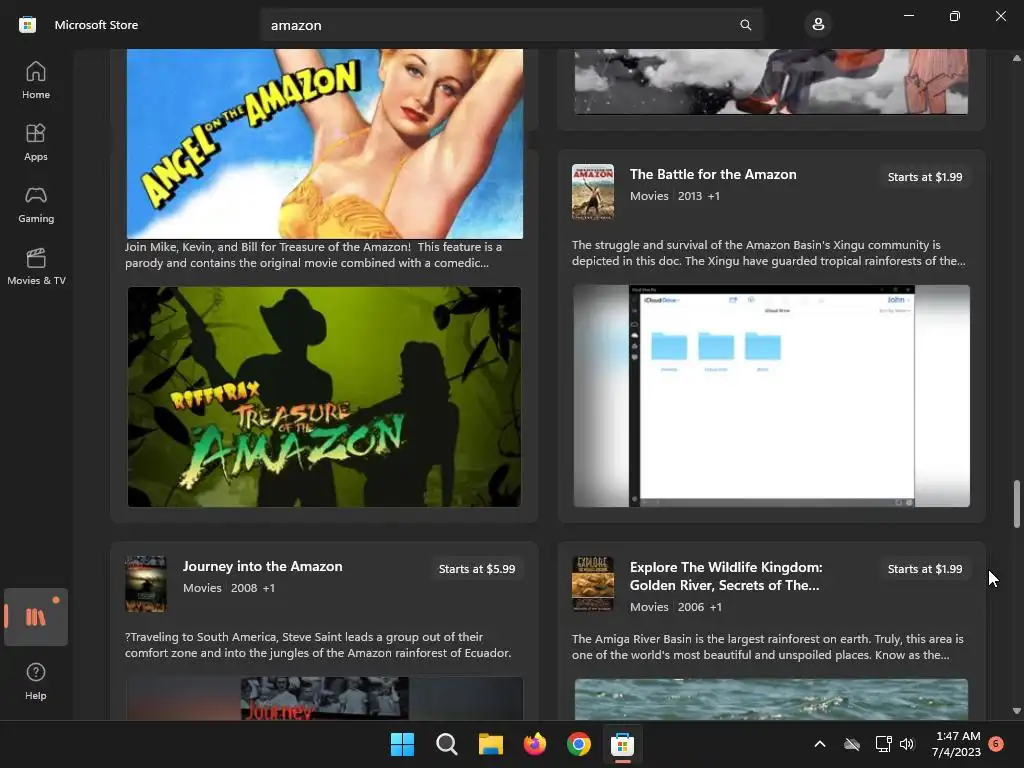The height and width of the screenshot is (768, 1024).
Task: Click the 2006 year label under Explore The Wildlife Kingdom
Action: [690, 607]
